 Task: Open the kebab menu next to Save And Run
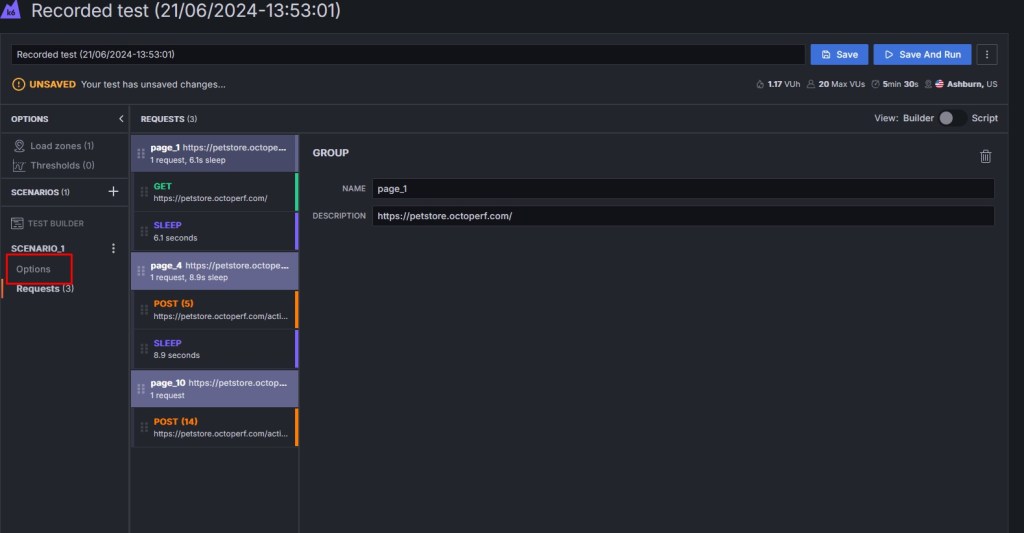986,54
